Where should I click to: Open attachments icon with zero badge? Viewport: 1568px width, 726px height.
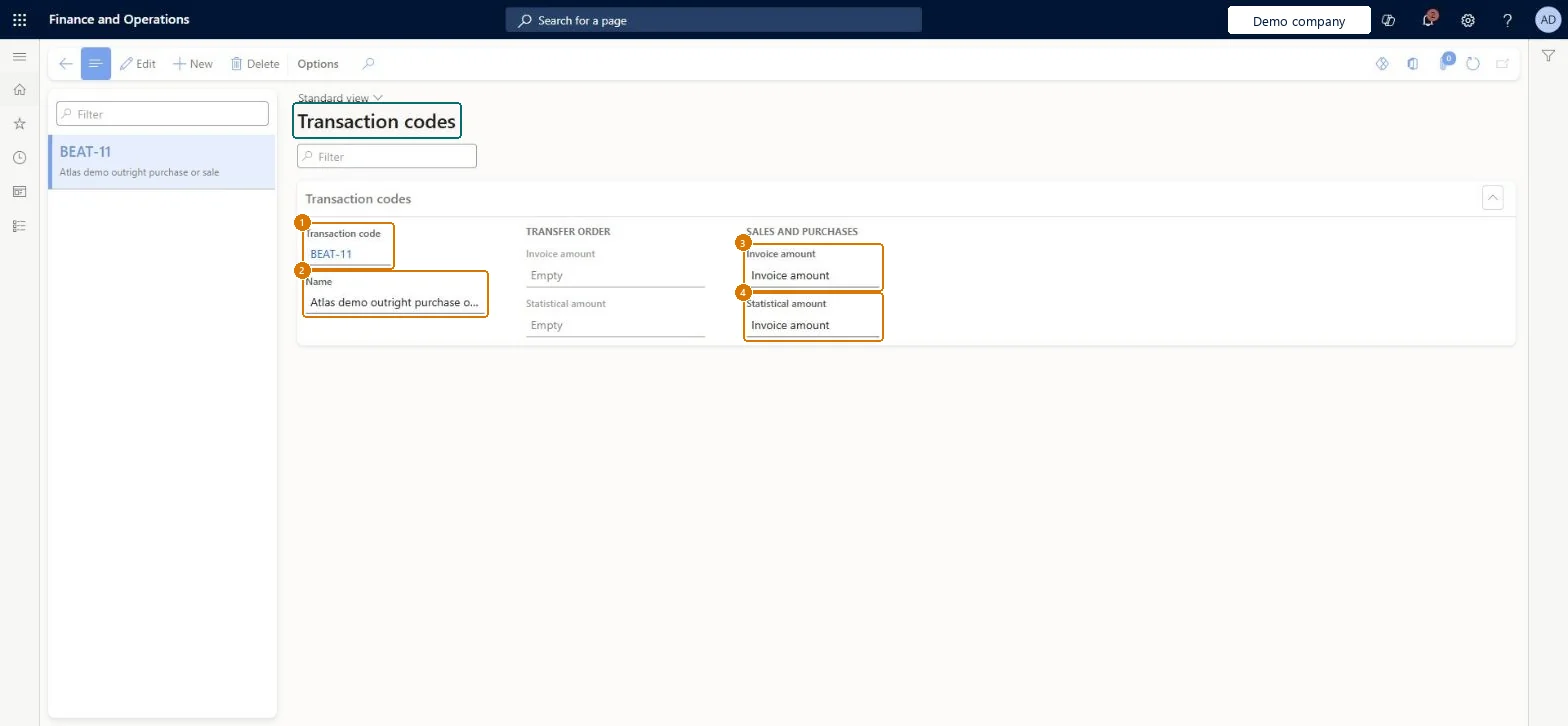(x=1445, y=62)
